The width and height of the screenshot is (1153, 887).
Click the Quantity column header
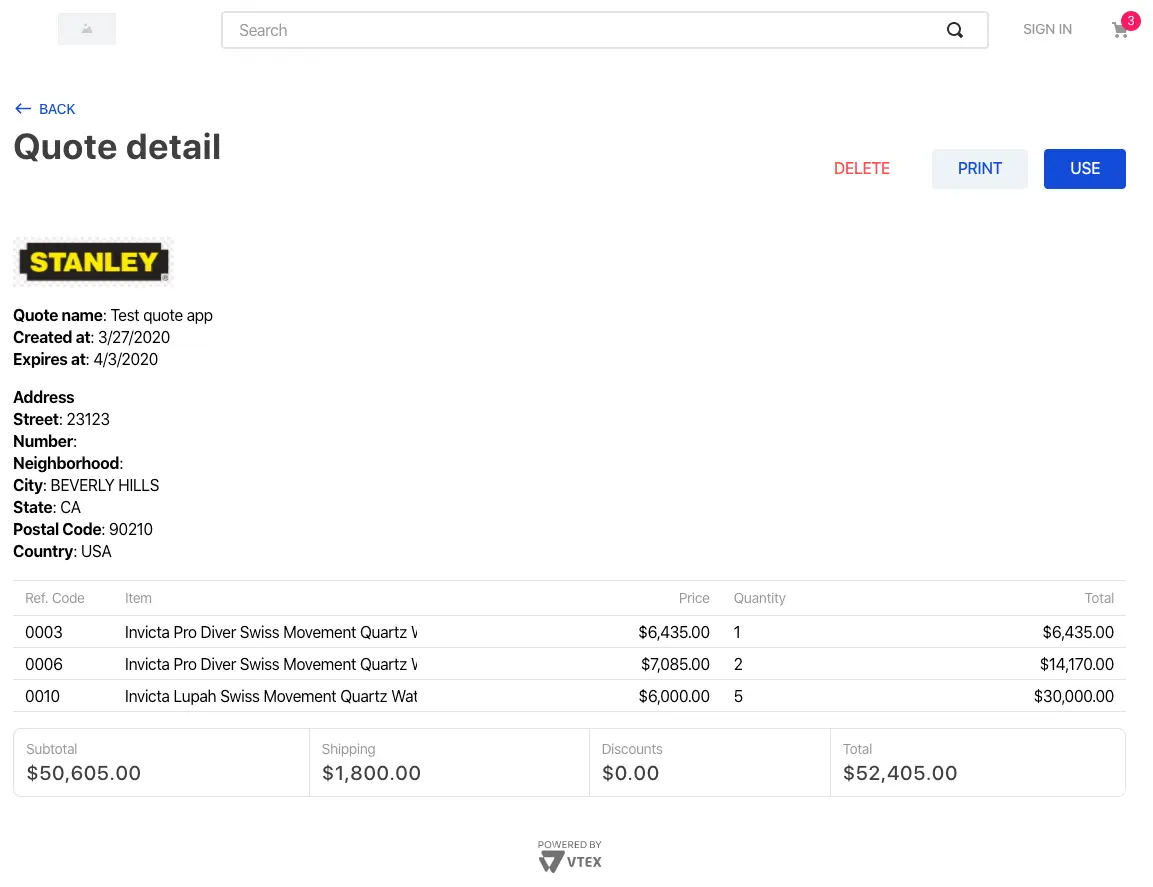759,598
